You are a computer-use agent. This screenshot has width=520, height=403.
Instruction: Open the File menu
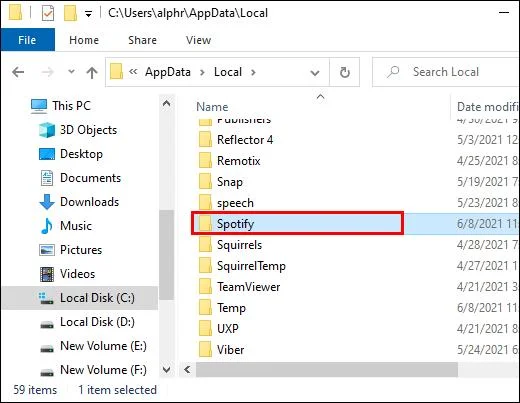(28, 40)
